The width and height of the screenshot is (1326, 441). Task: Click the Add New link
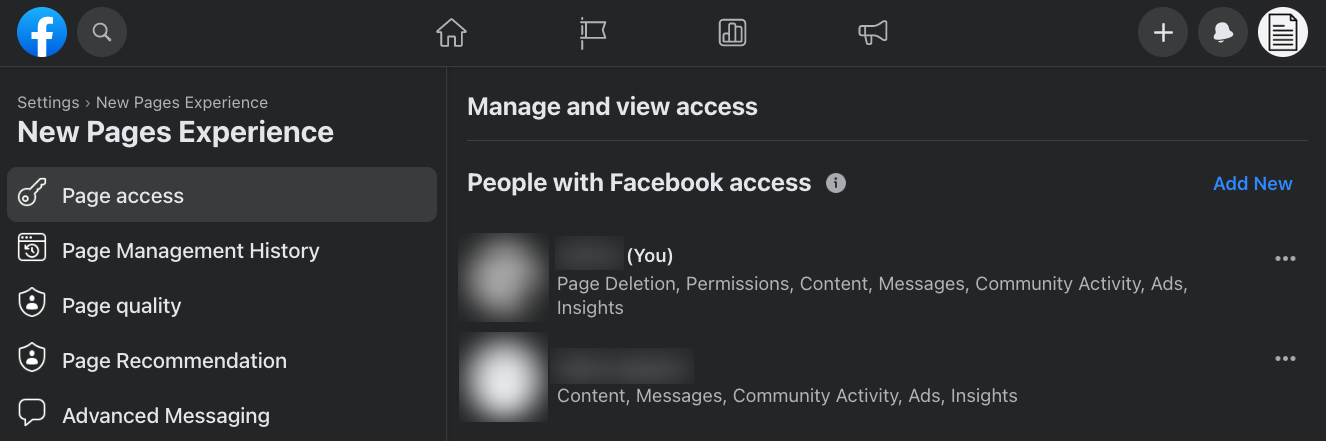[1252, 183]
